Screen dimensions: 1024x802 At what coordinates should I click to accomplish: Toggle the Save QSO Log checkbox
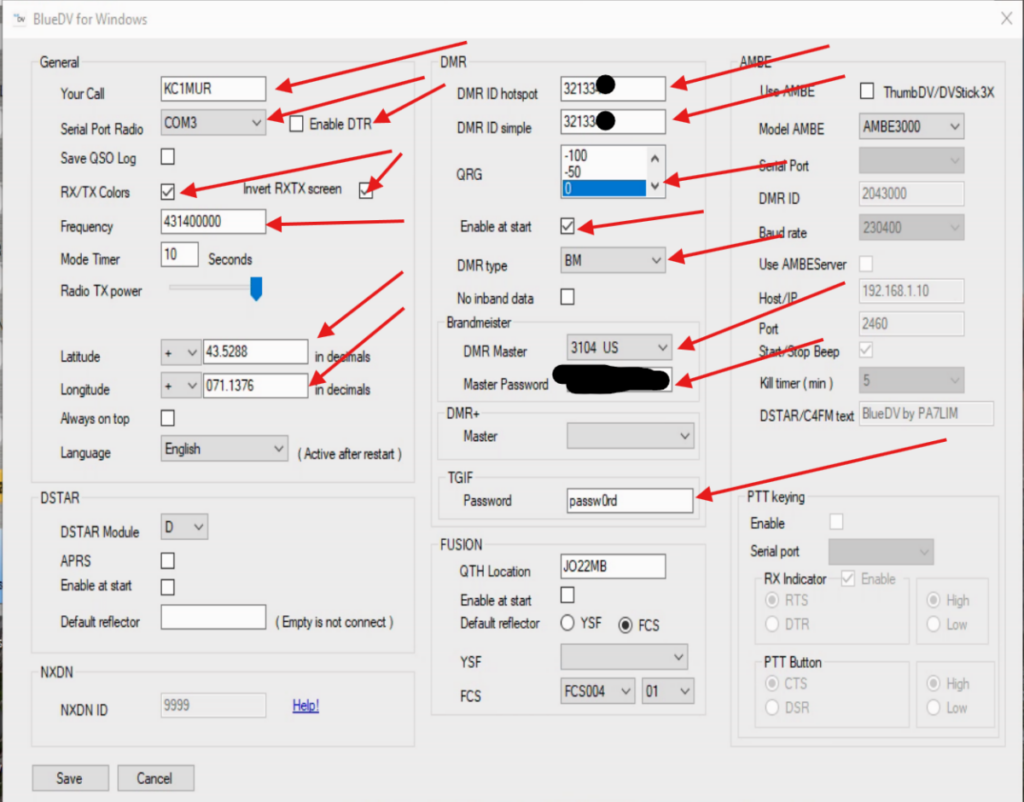pyautogui.click(x=168, y=157)
